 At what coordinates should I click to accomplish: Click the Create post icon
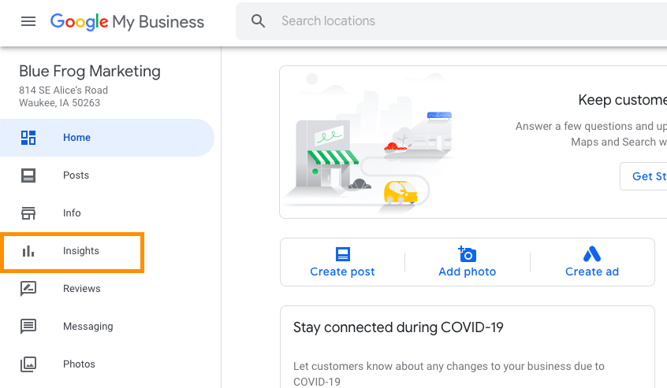tap(342, 254)
